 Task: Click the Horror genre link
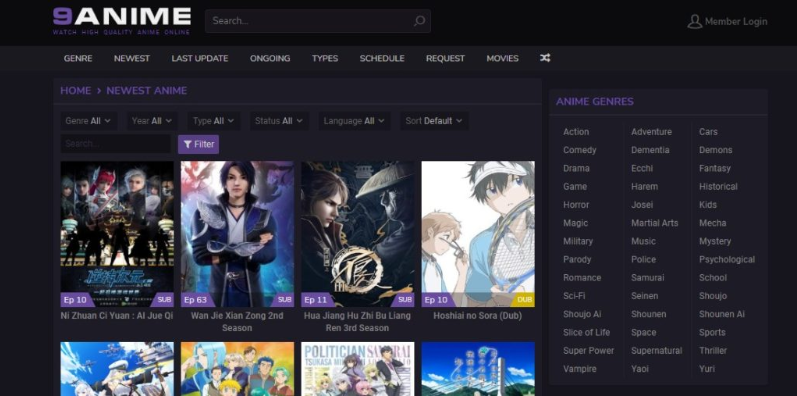[x=576, y=205]
